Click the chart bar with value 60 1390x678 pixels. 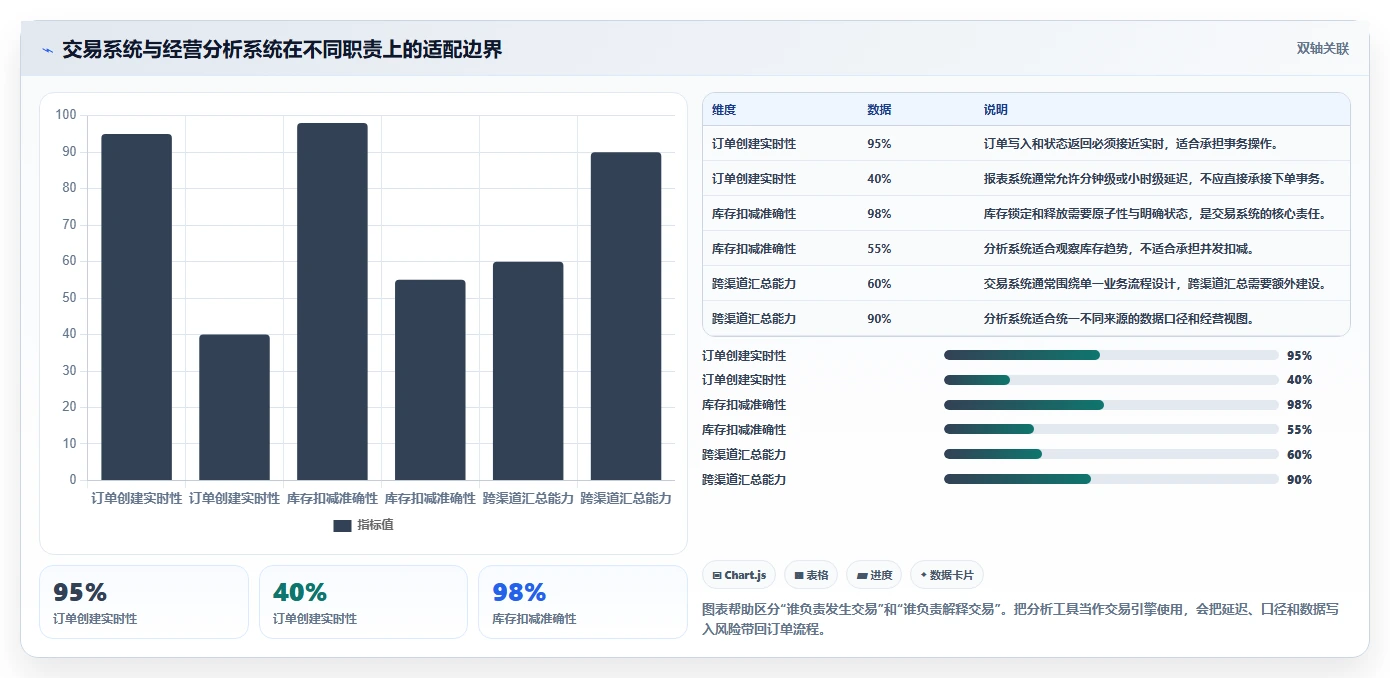(528, 371)
